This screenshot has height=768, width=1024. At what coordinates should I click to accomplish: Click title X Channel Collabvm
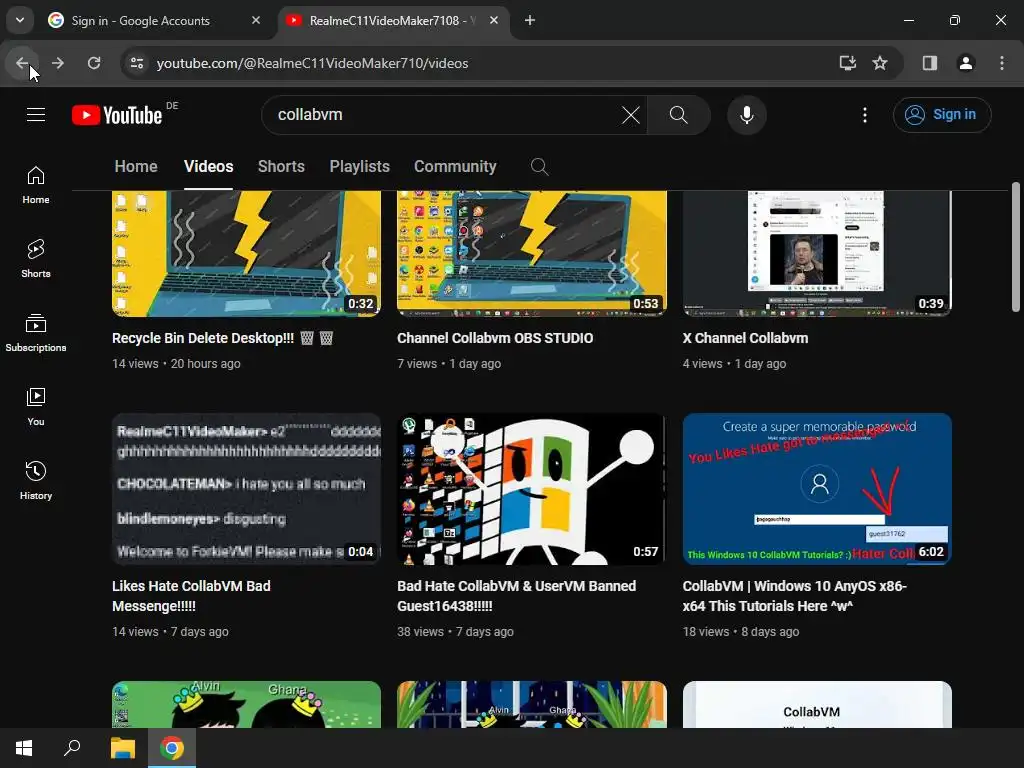tap(745, 338)
